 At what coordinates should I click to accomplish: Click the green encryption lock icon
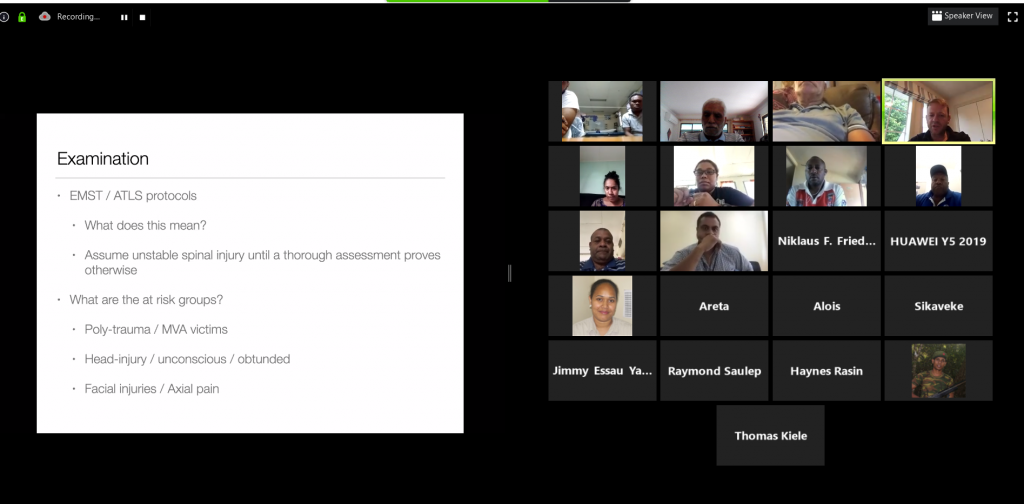[x=22, y=17]
